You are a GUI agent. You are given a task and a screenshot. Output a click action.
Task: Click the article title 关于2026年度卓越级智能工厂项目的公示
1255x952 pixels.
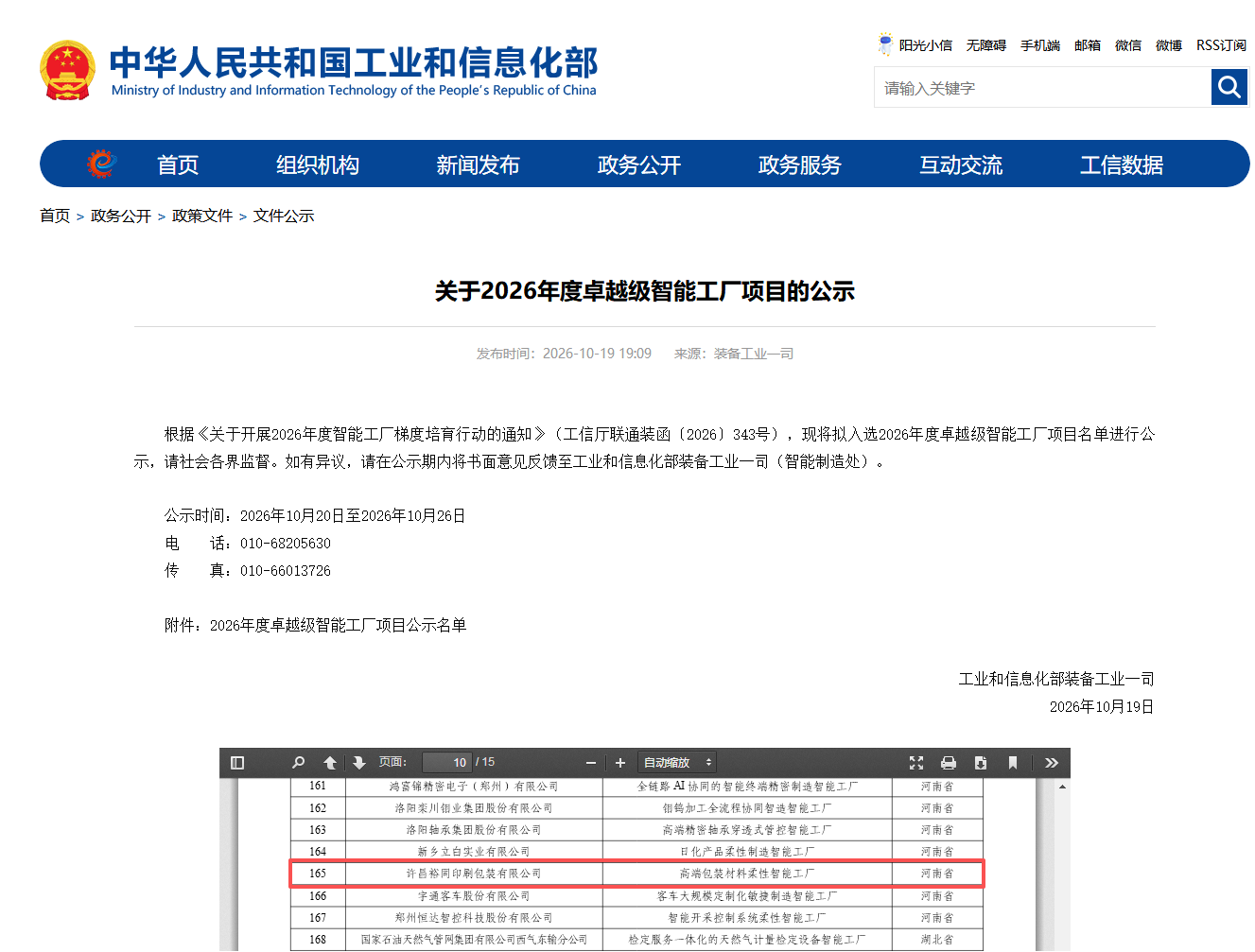645,291
